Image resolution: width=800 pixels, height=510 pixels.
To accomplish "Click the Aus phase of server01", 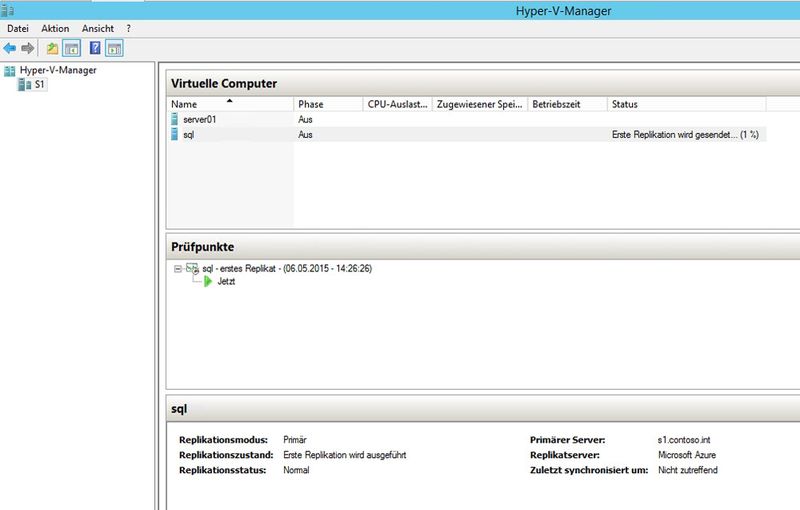I will pyautogui.click(x=305, y=119).
